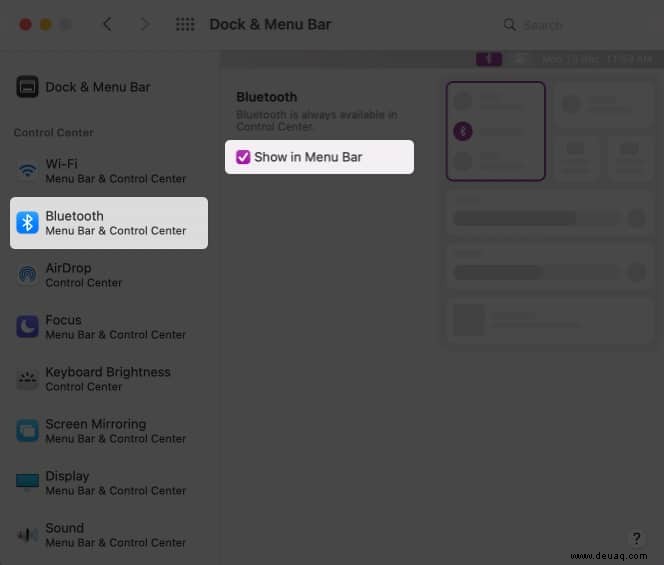Show all preferences grid button

pos(185,24)
